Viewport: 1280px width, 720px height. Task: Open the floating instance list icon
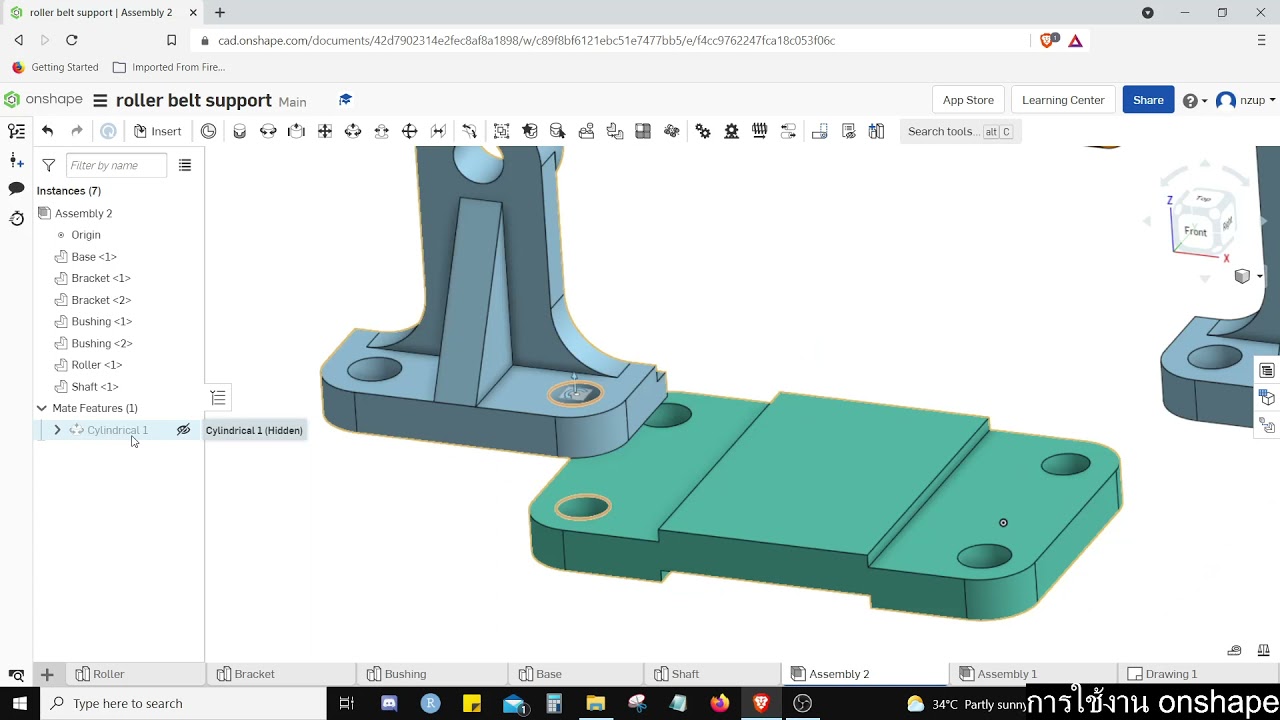218,398
